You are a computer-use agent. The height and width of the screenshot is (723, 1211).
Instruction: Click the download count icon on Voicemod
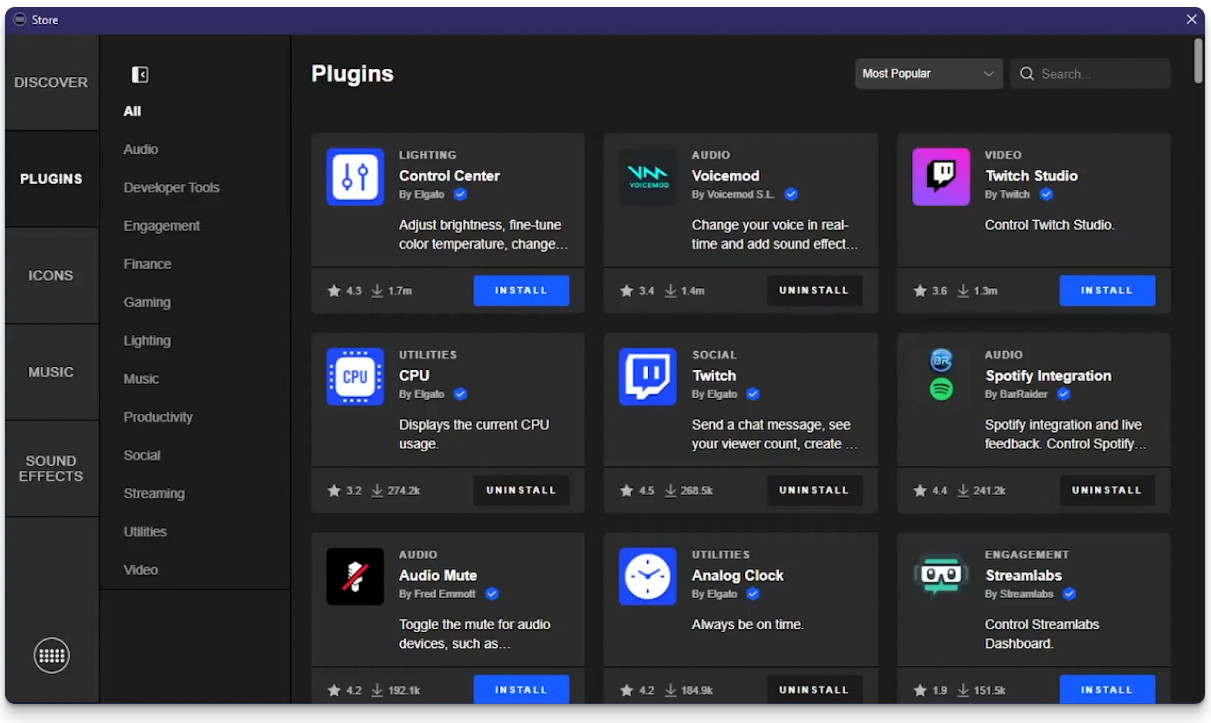tap(671, 291)
